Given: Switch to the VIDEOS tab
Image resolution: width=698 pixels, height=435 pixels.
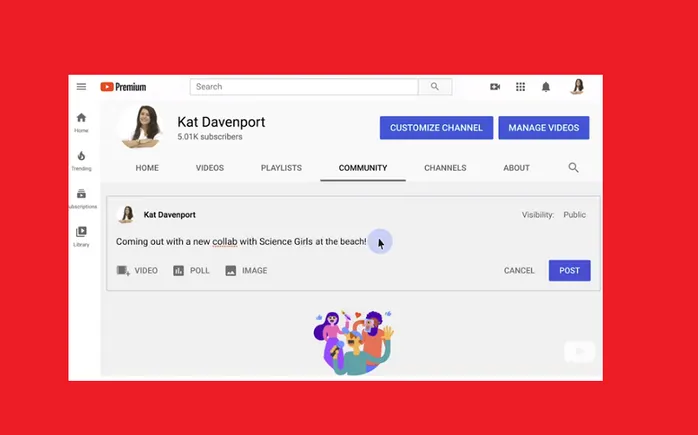Looking at the screenshot, I should pos(210,168).
